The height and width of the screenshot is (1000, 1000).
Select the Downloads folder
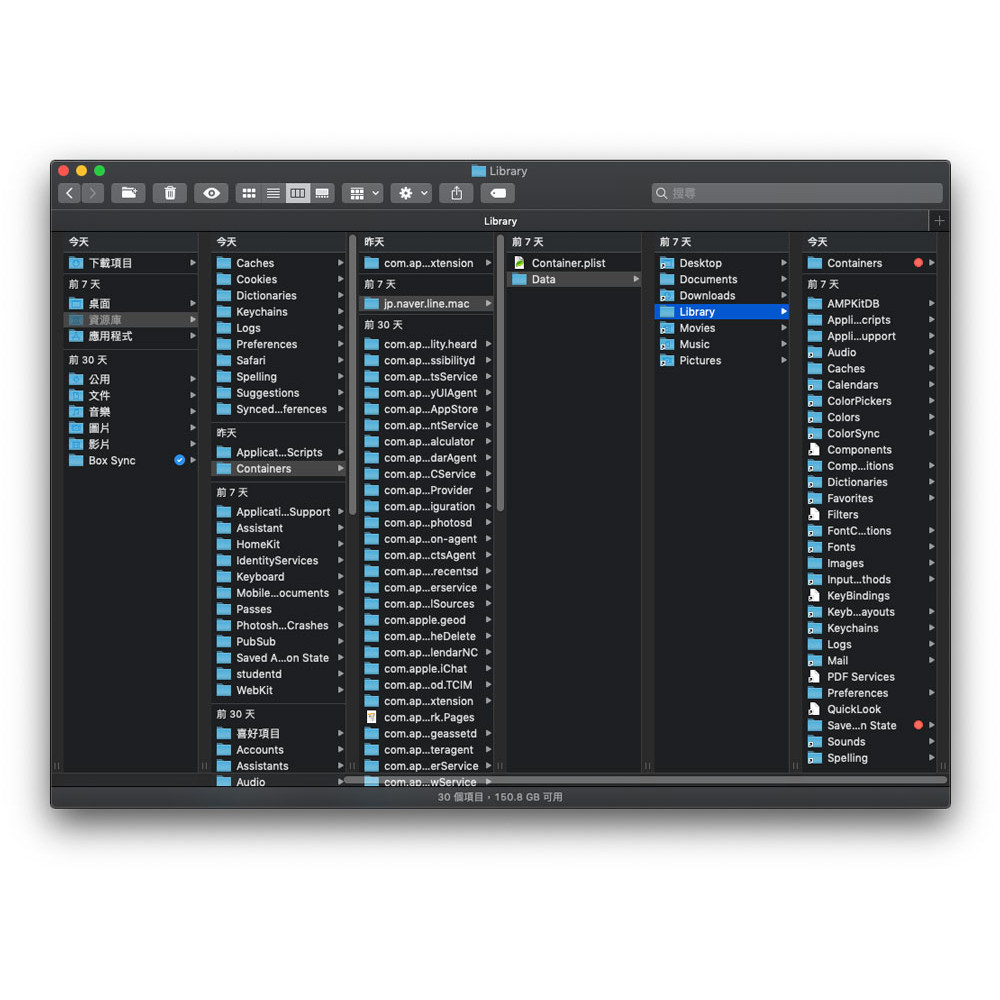pos(706,296)
